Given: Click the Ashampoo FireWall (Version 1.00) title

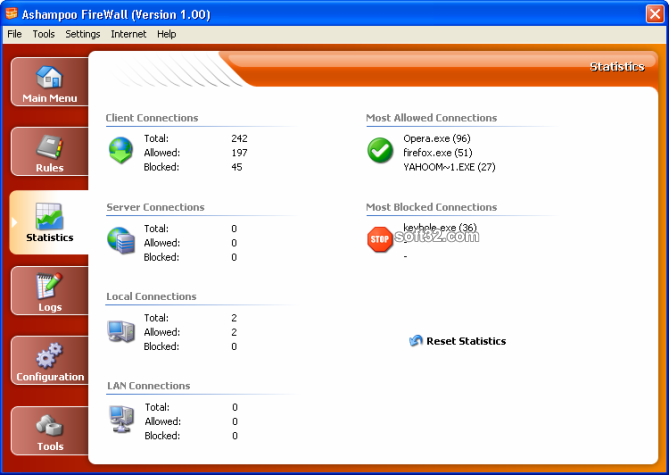Looking at the screenshot, I should pyautogui.click(x=116, y=15).
